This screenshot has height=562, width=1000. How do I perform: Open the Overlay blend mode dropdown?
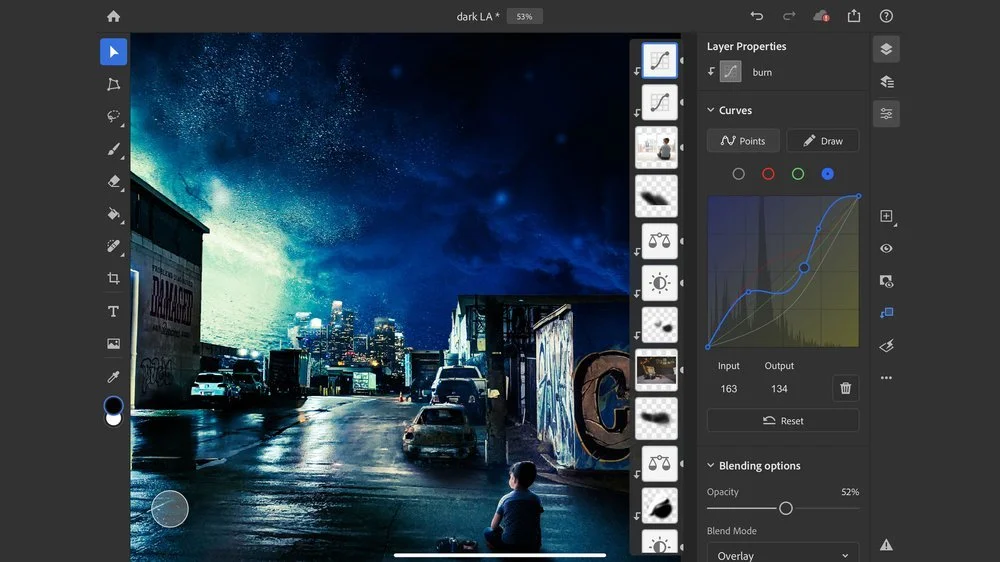(x=783, y=555)
